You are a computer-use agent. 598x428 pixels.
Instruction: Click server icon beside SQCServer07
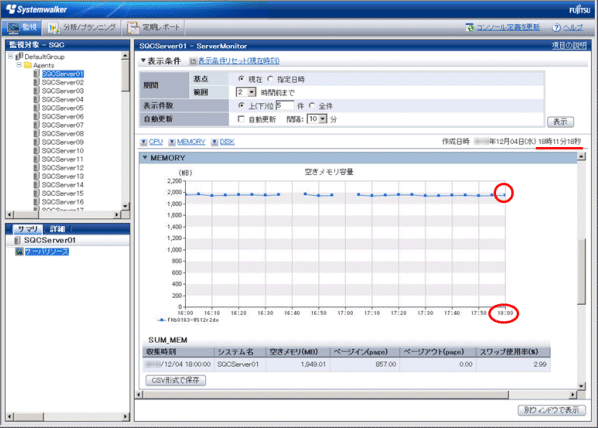click(36, 125)
